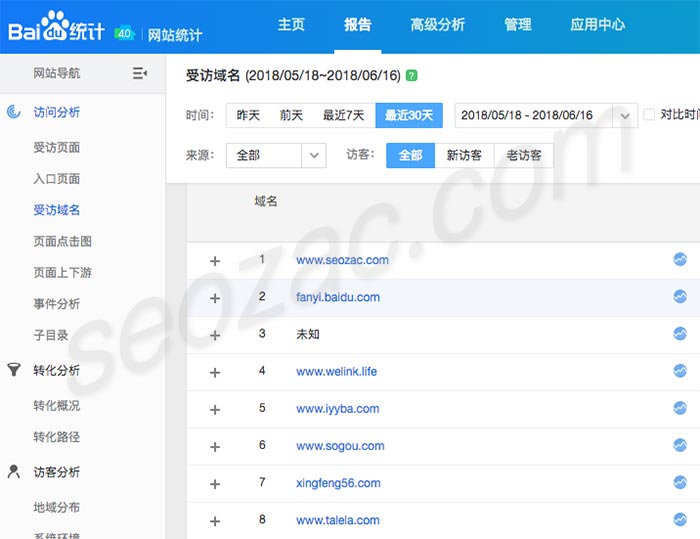Enable the compare time period checkbox
Screen dimensions: 700x539
(x=649, y=115)
